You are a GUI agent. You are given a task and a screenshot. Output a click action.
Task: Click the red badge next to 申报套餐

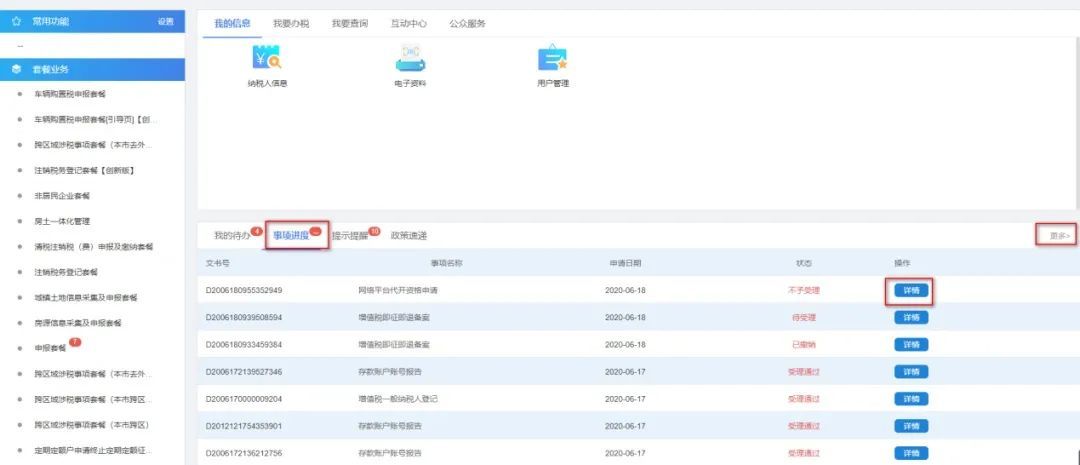[75, 343]
